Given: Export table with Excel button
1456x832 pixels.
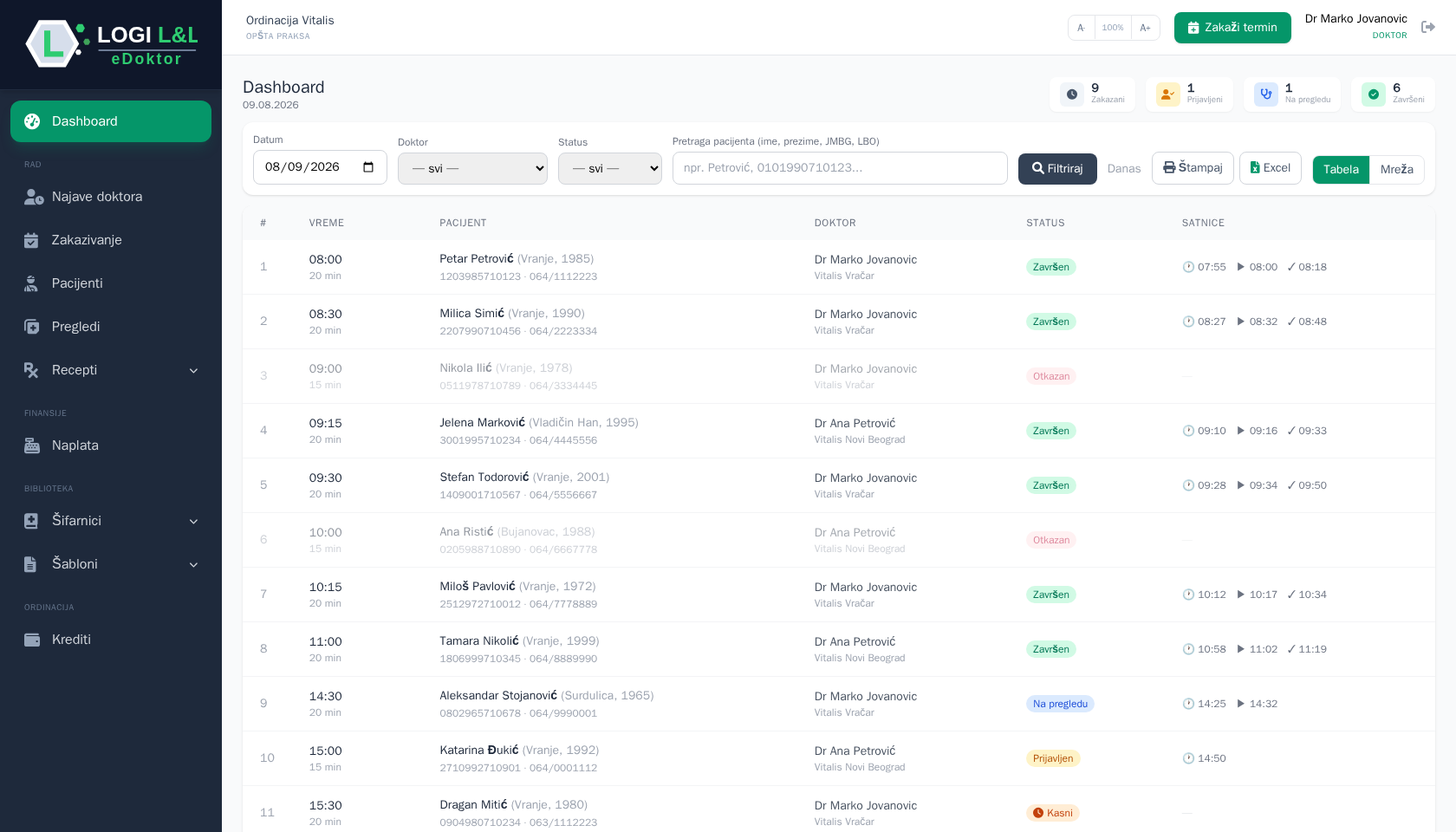Looking at the screenshot, I should 1271,168.
